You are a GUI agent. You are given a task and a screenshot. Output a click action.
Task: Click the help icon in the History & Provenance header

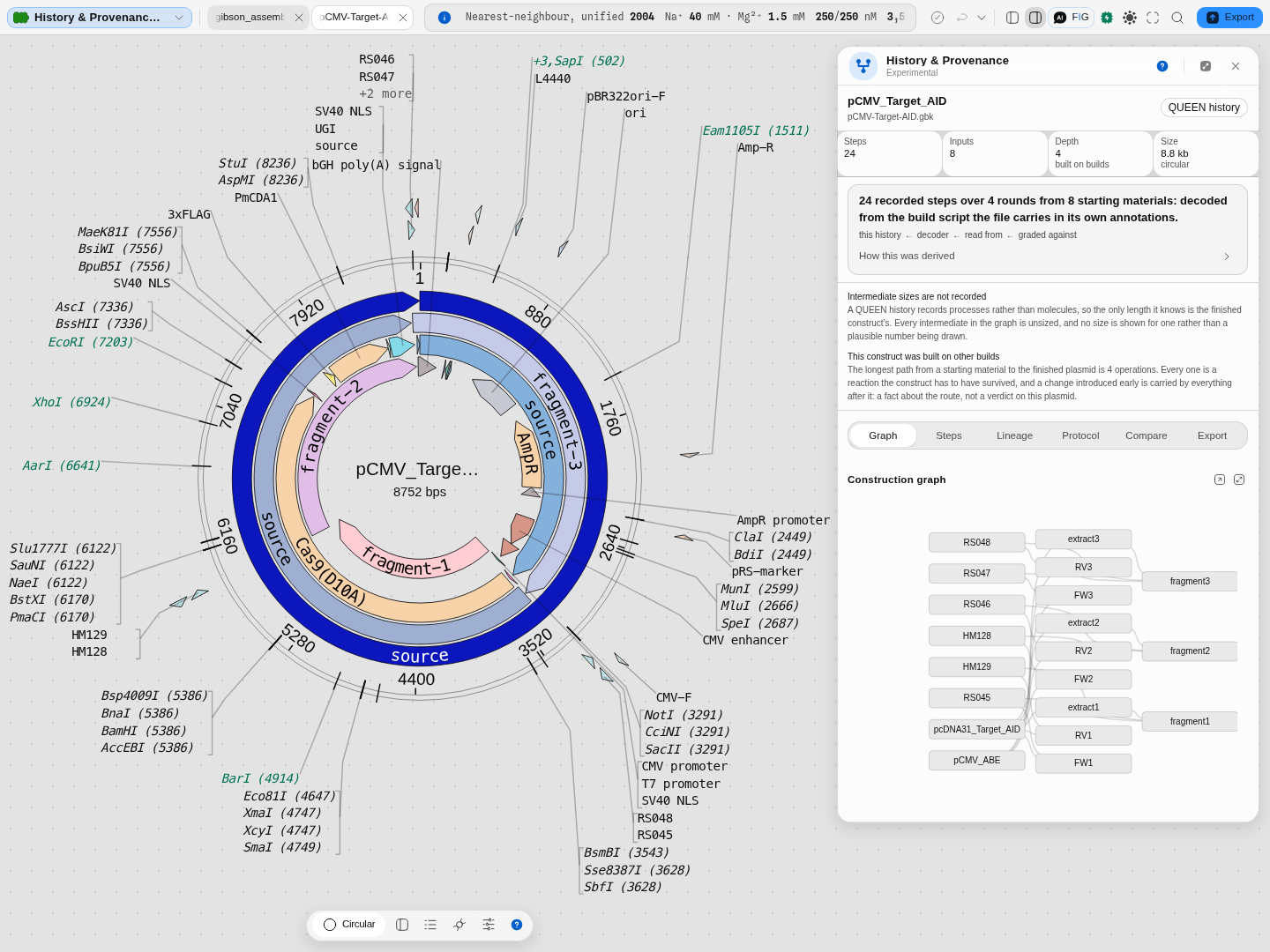point(1162,66)
